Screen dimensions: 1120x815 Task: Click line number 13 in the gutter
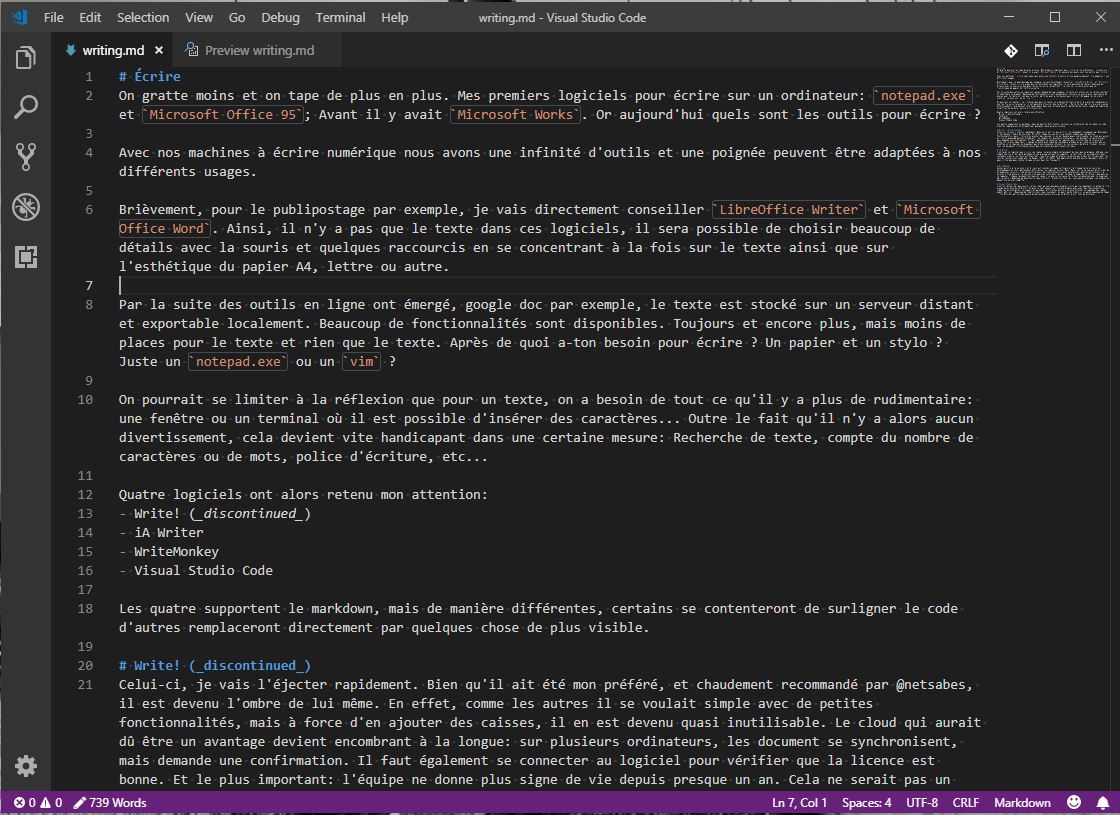[85, 514]
